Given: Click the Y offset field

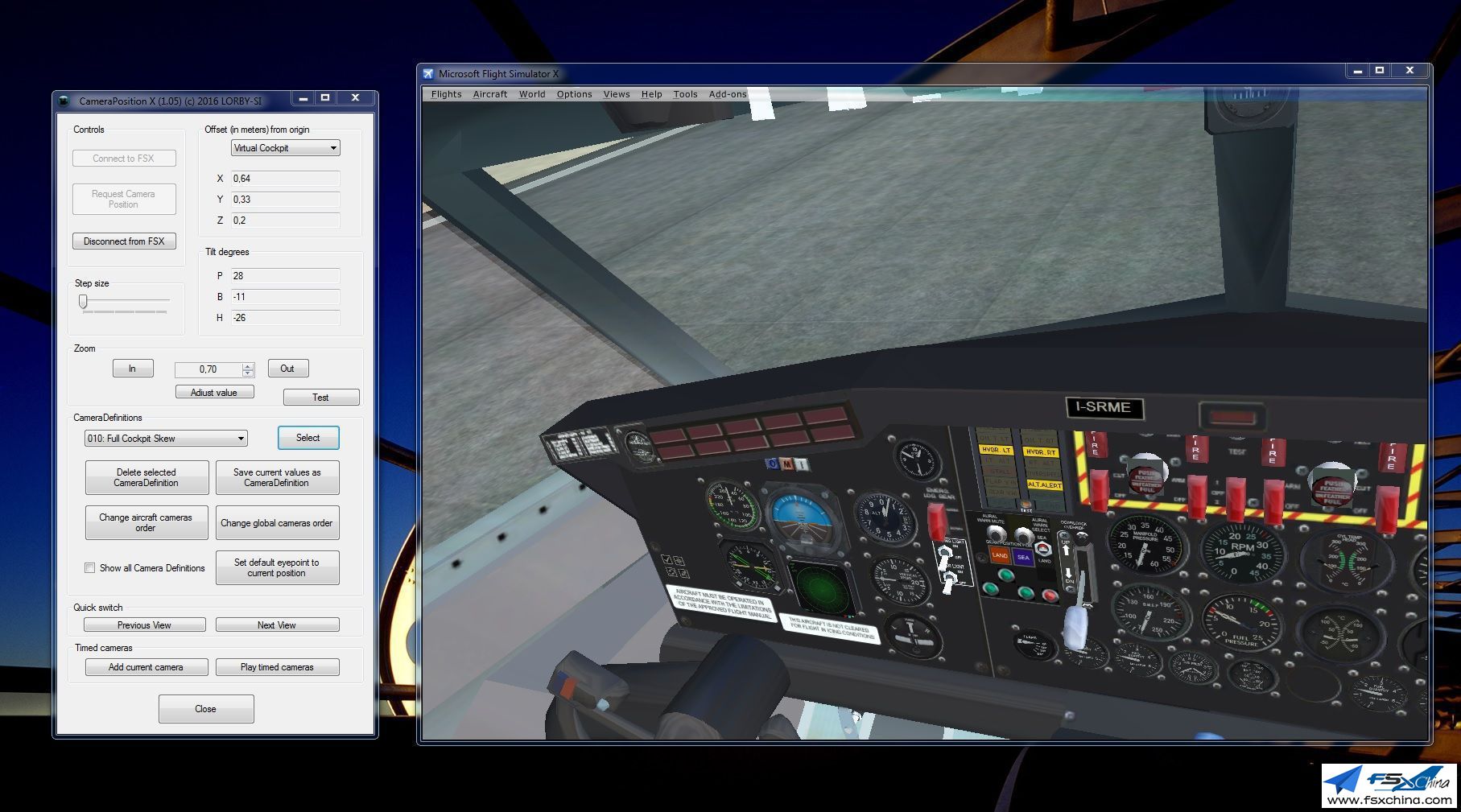Looking at the screenshot, I should 285,200.
